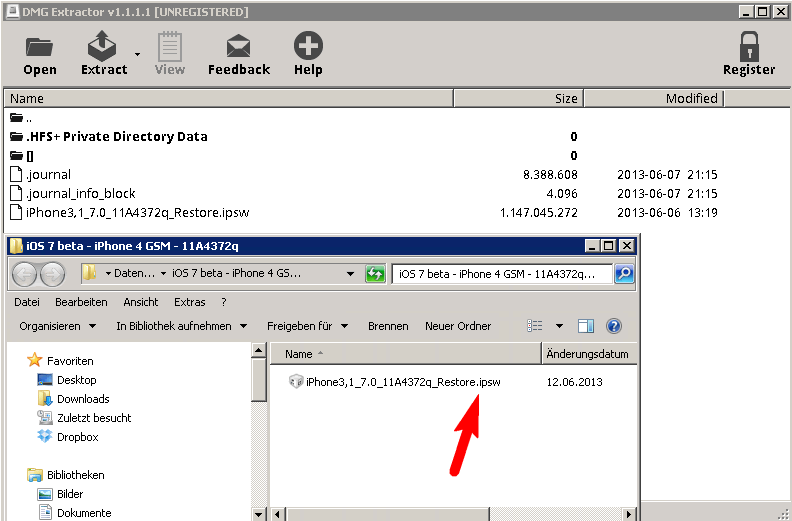
Task: Sort Explorer files by Änderungsdatum column
Action: pyautogui.click(x=589, y=354)
